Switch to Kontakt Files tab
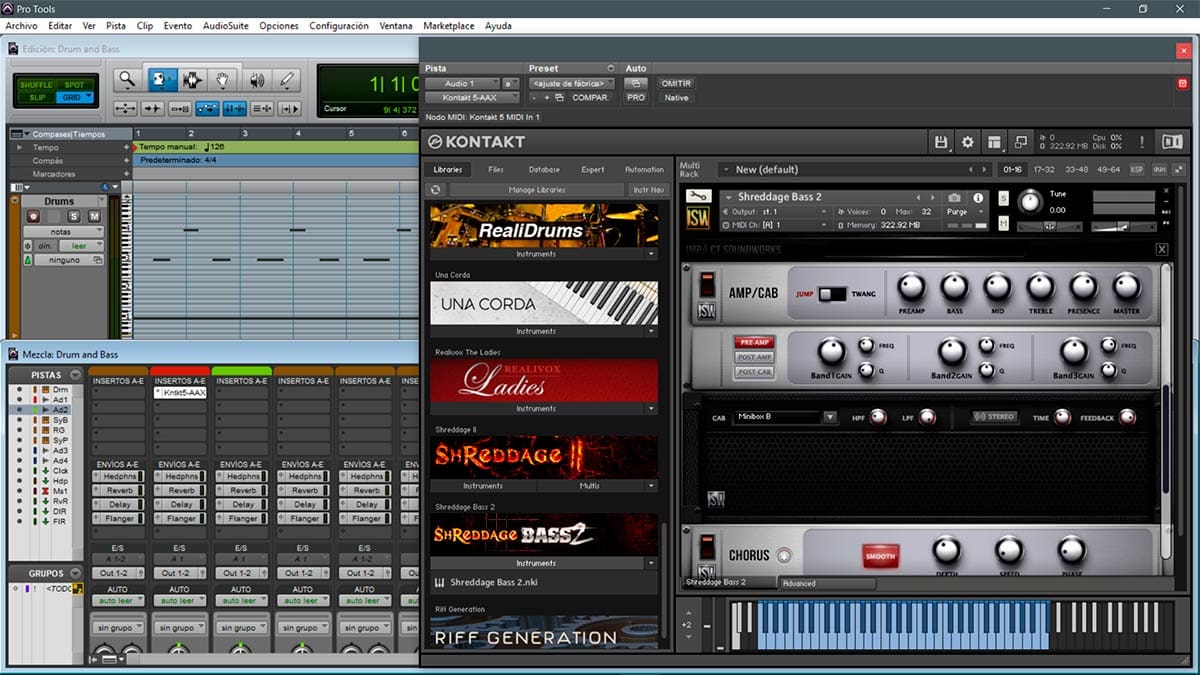Screen dimensions: 1200x675 coord(496,170)
